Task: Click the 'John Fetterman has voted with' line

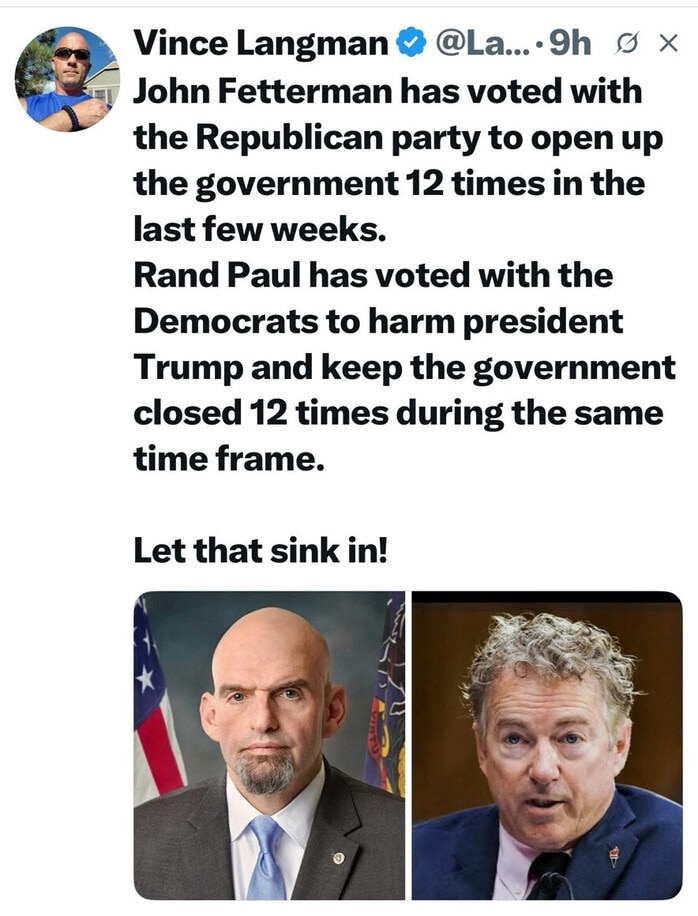Action: click(x=388, y=92)
